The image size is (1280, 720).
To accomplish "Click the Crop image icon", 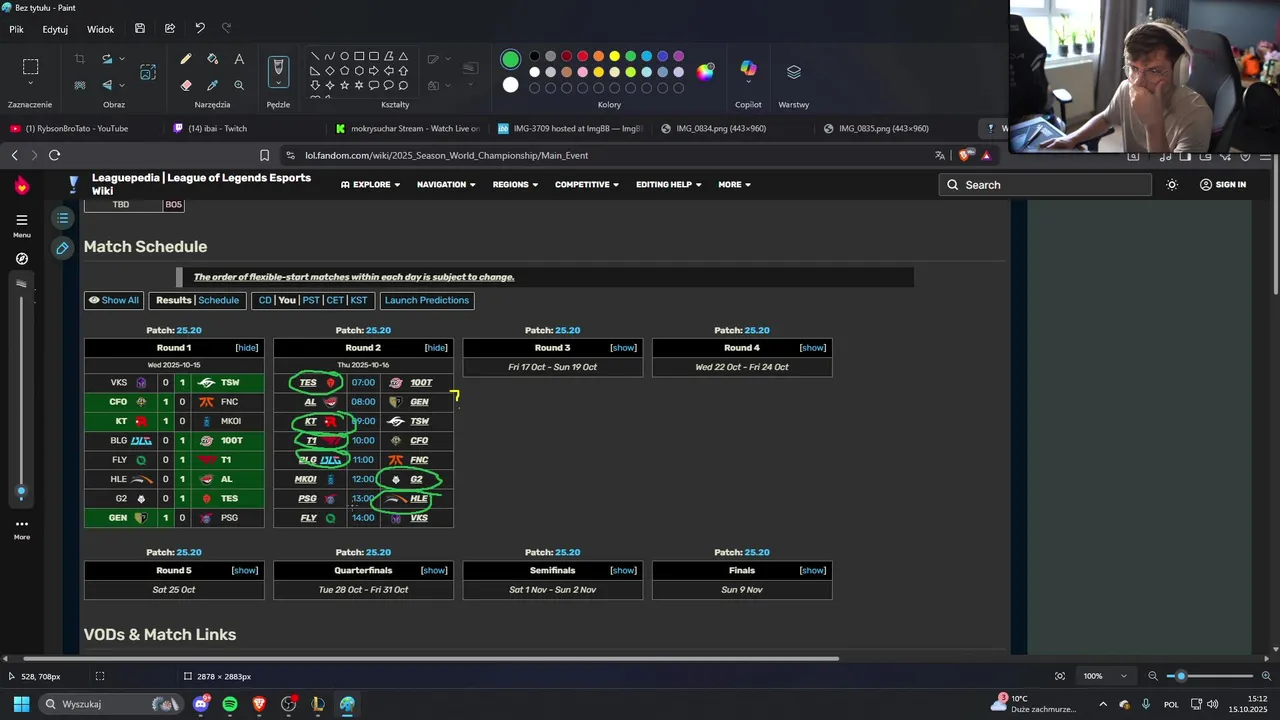I will click(x=80, y=59).
